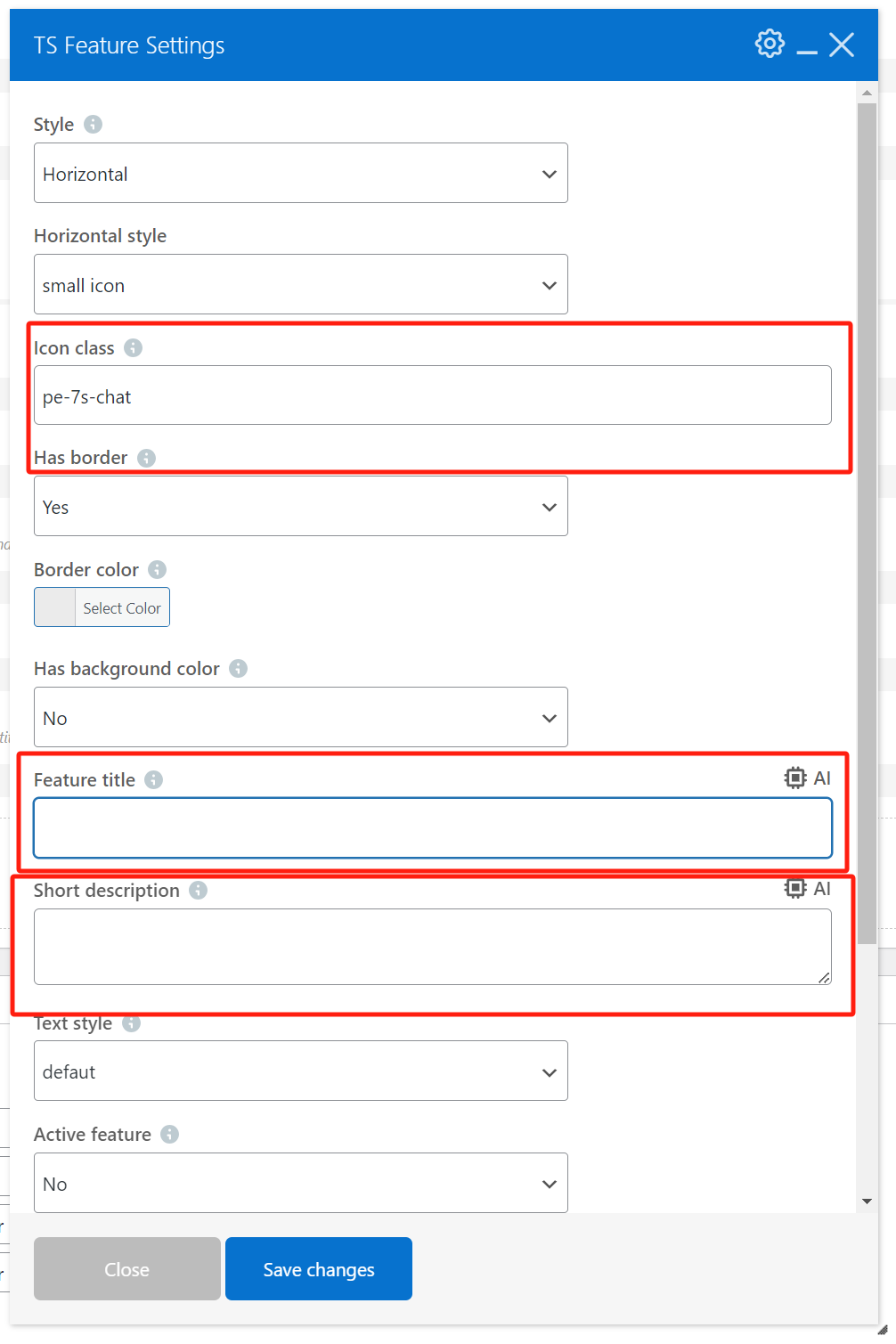Open the Has border dropdown
The width and height of the screenshot is (896, 1344).
tap(300, 506)
